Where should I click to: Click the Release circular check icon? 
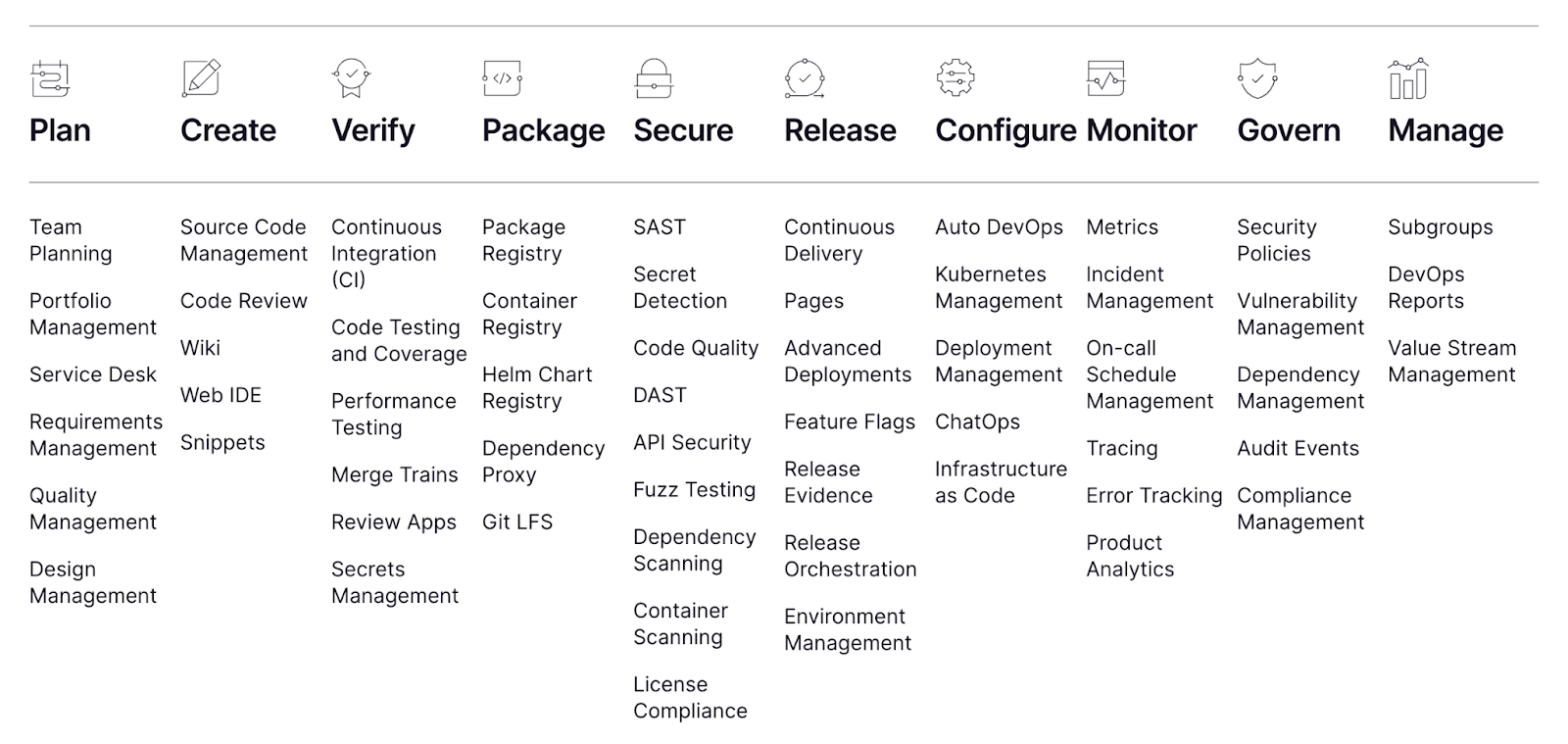click(x=805, y=78)
